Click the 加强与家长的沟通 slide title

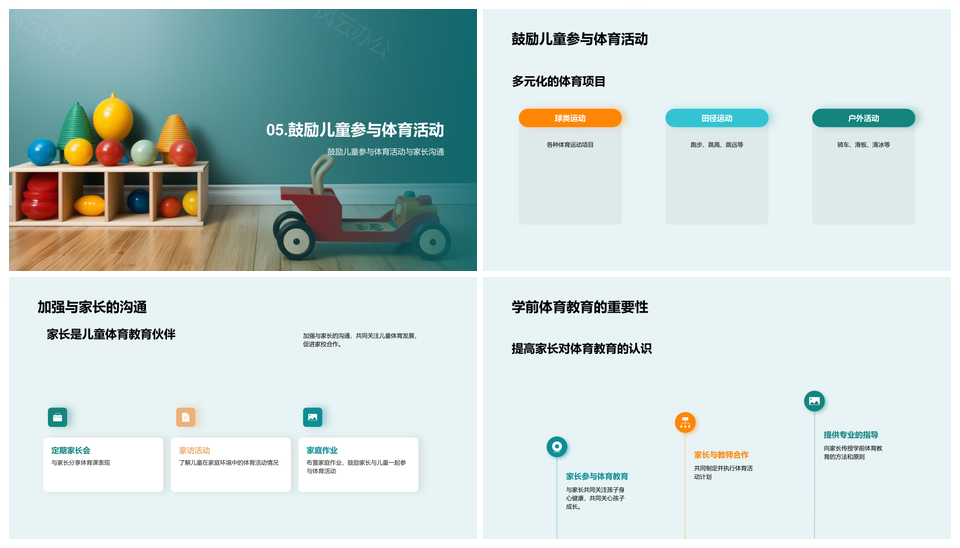pos(99,307)
